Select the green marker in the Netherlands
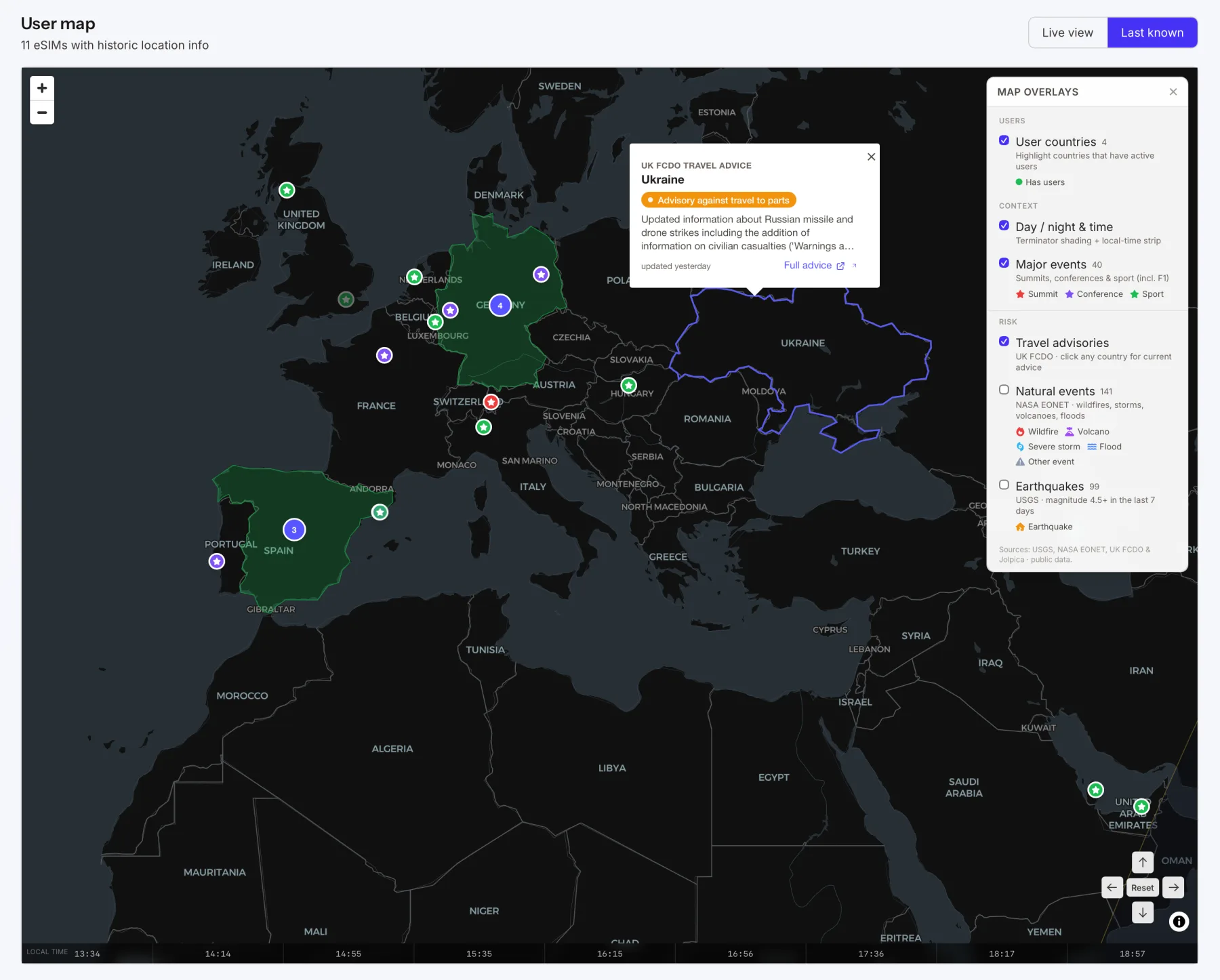Screen dimensions: 1220x980 (x=414, y=277)
